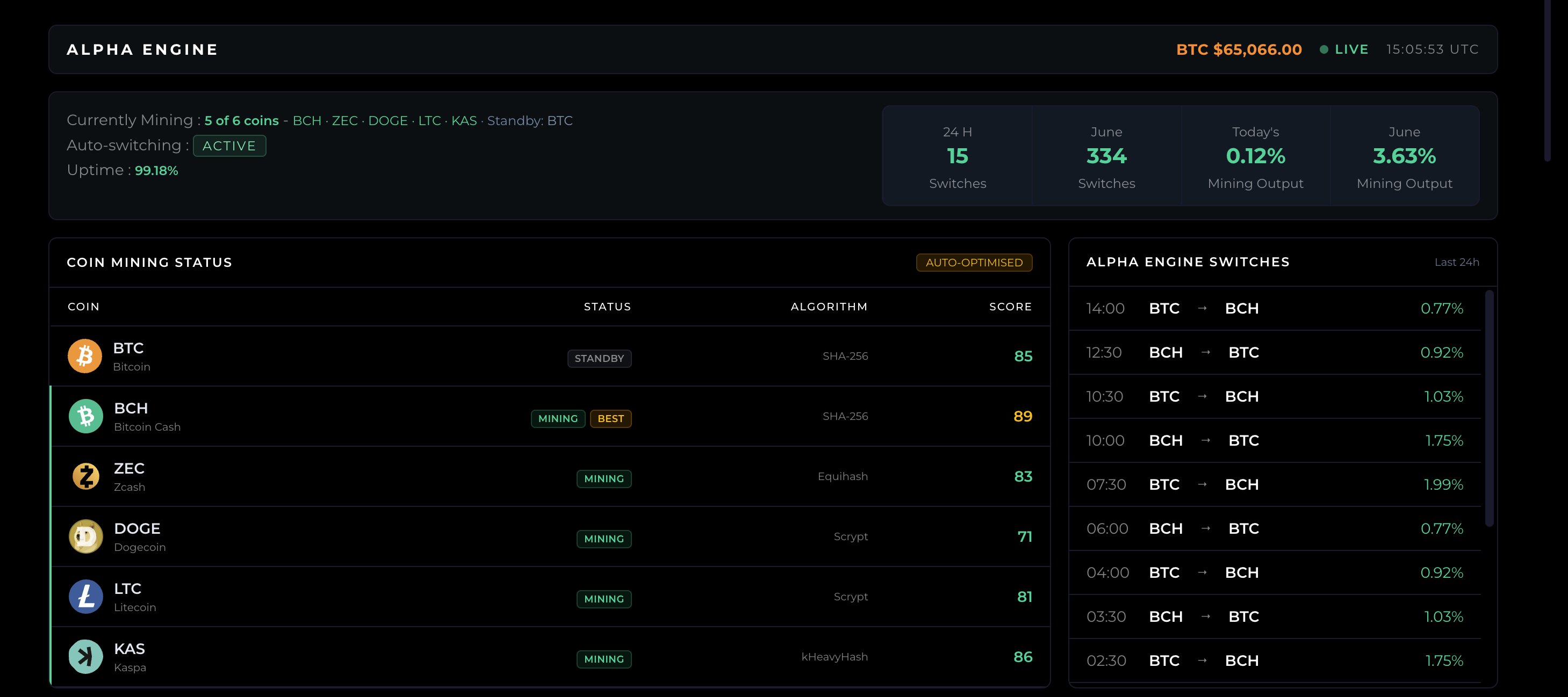Viewport: 1568px width, 697px height.
Task: Click the 24 H Switches stat card
Action: click(x=958, y=156)
